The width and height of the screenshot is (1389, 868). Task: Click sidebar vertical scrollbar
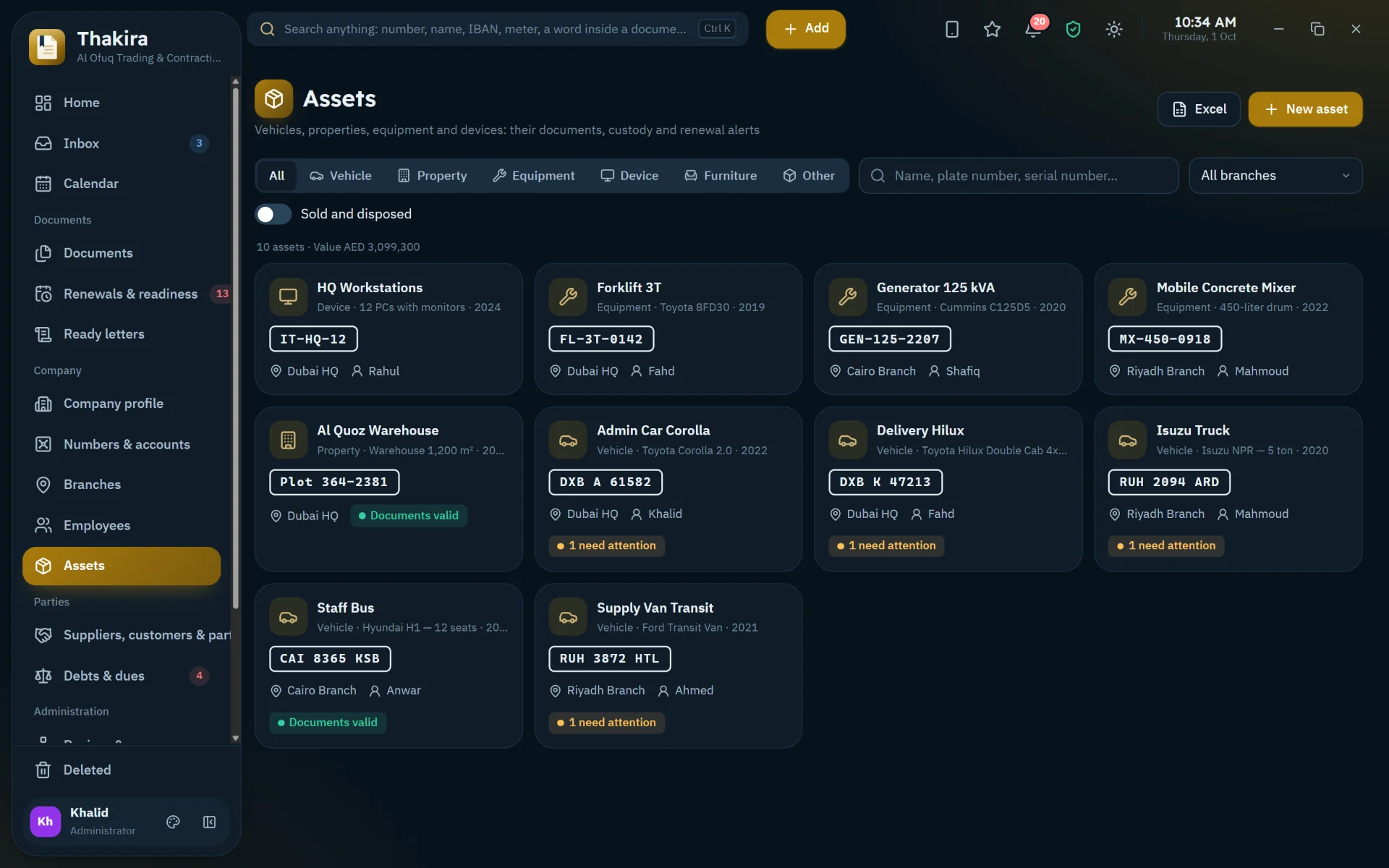pyautogui.click(x=235, y=347)
